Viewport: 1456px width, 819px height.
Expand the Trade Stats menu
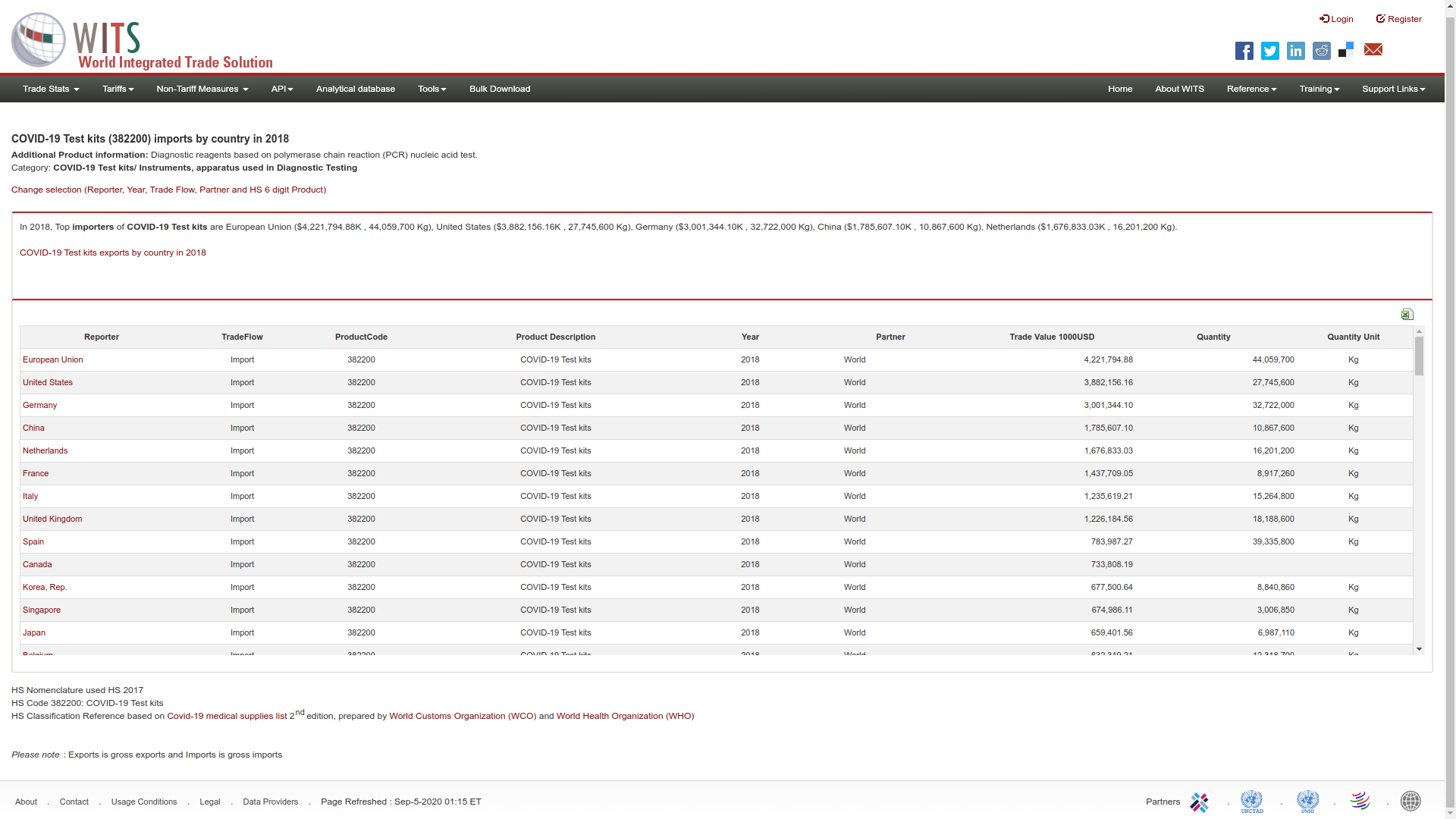51,89
